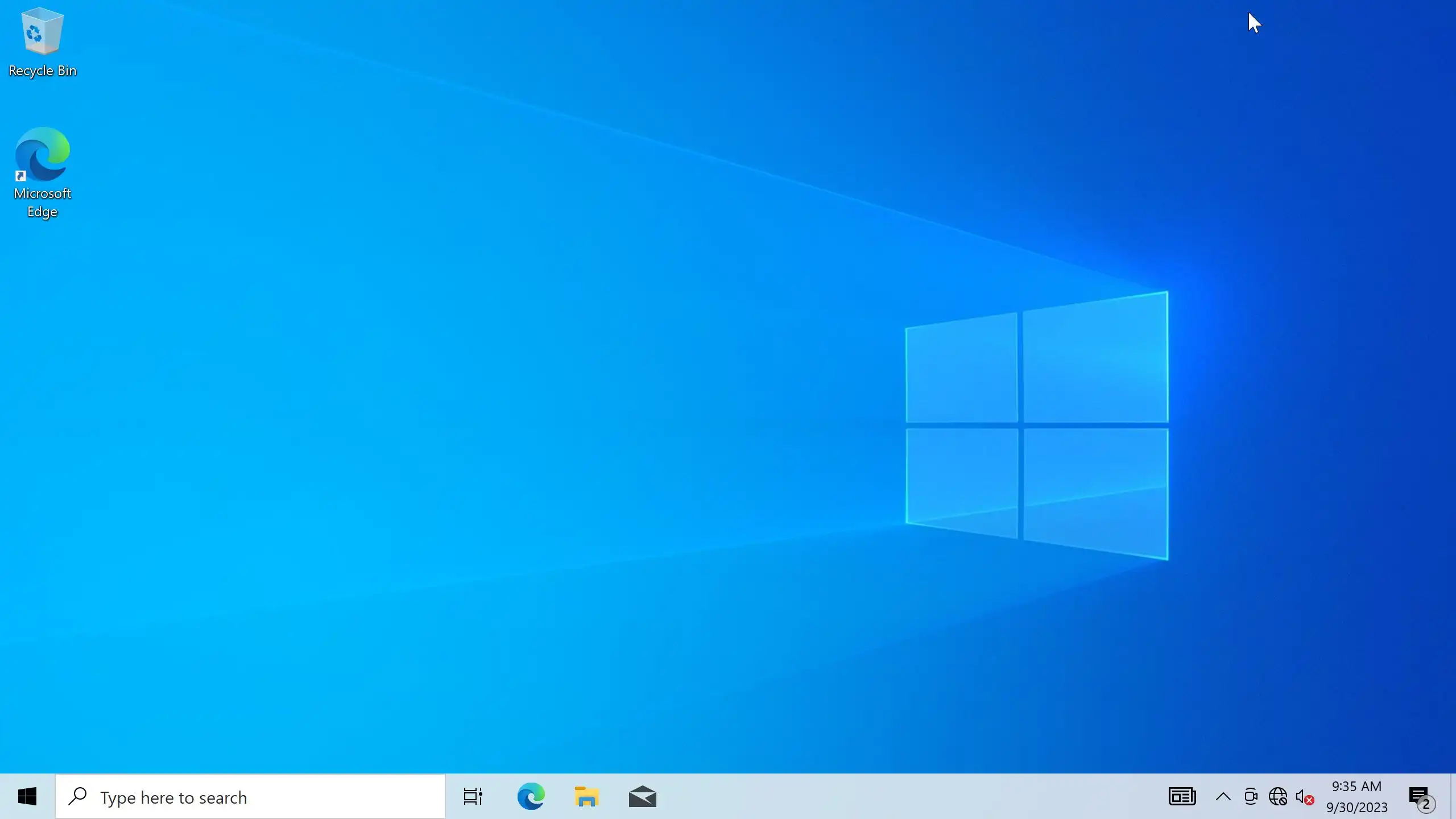This screenshot has width=1456, height=819.
Task: Click the Task View taskbar button
Action: click(473, 797)
